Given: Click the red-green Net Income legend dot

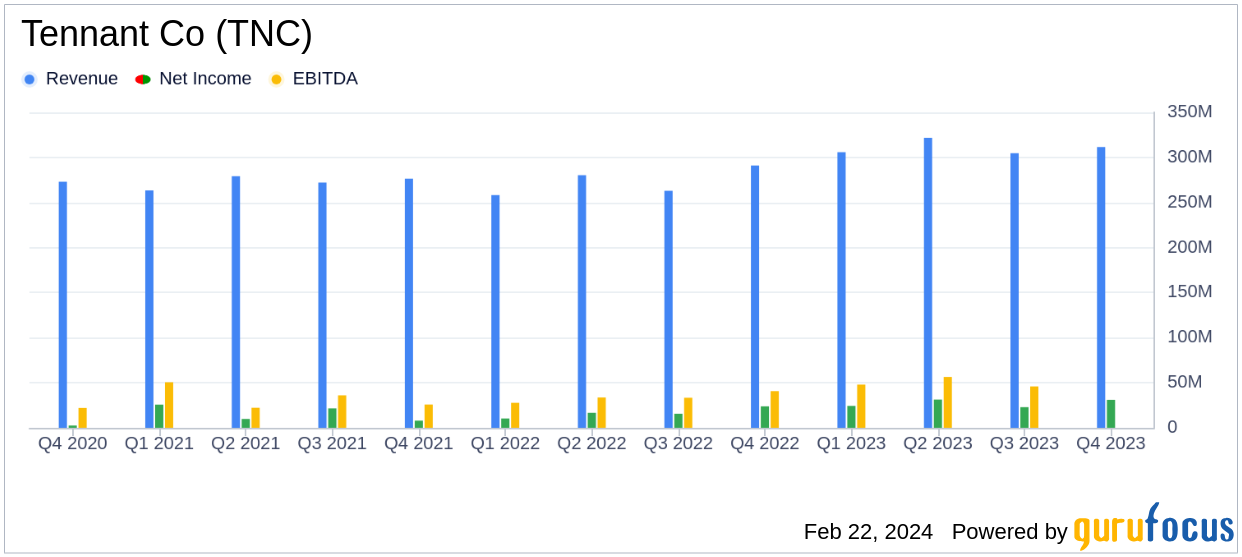Looking at the screenshot, I should click(142, 79).
